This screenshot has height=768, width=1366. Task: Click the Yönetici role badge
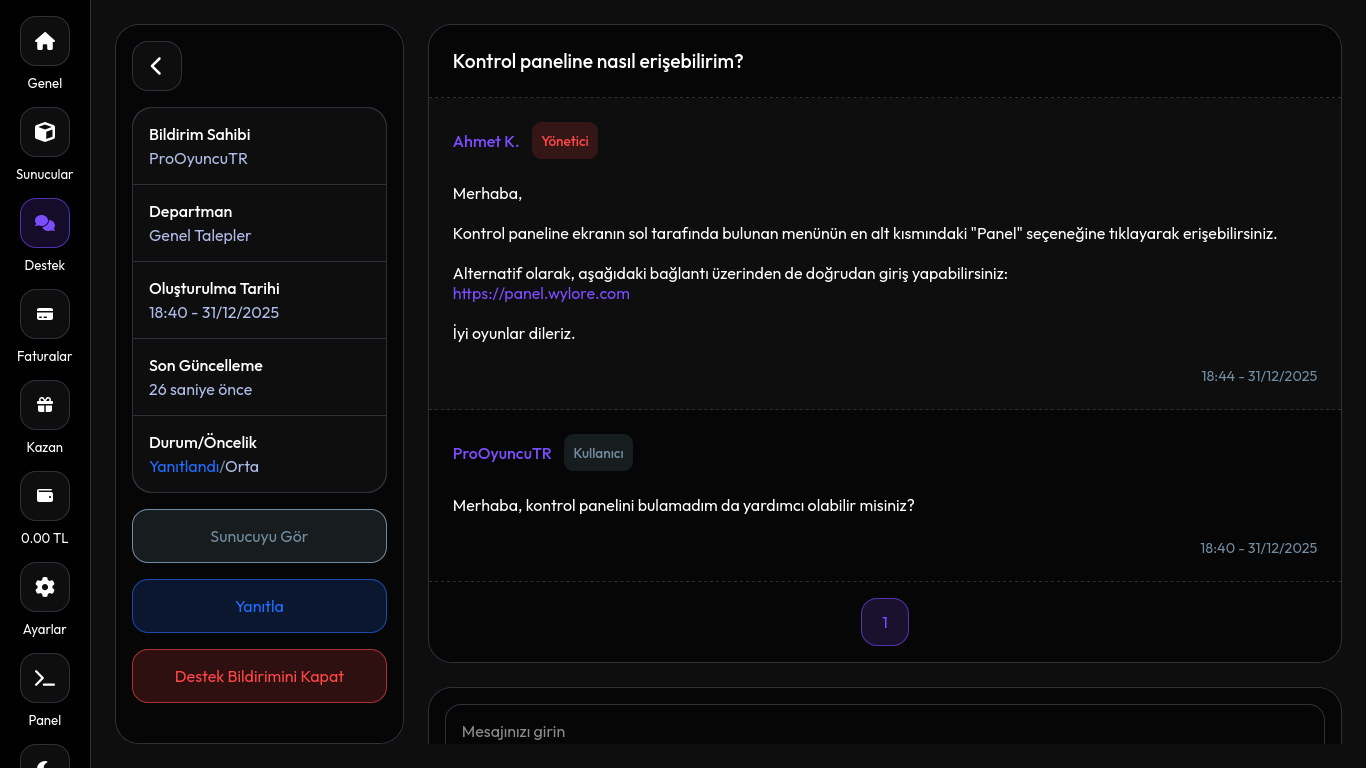tap(565, 141)
